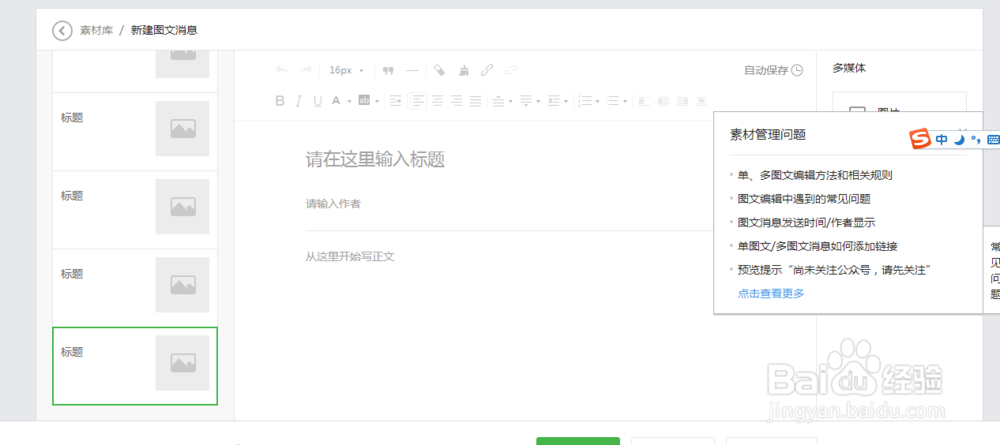Open link about 尚未关注公众号 preview prompt
Image resolution: width=1000 pixels, height=445 pixels.
click(835, 270)
